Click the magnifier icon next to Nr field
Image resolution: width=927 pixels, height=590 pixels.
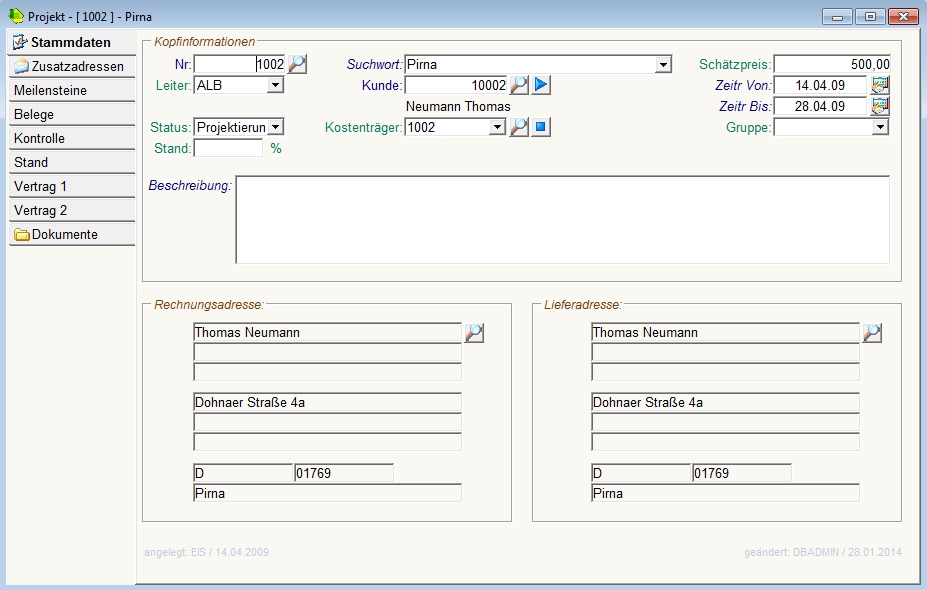coord(297,65)
